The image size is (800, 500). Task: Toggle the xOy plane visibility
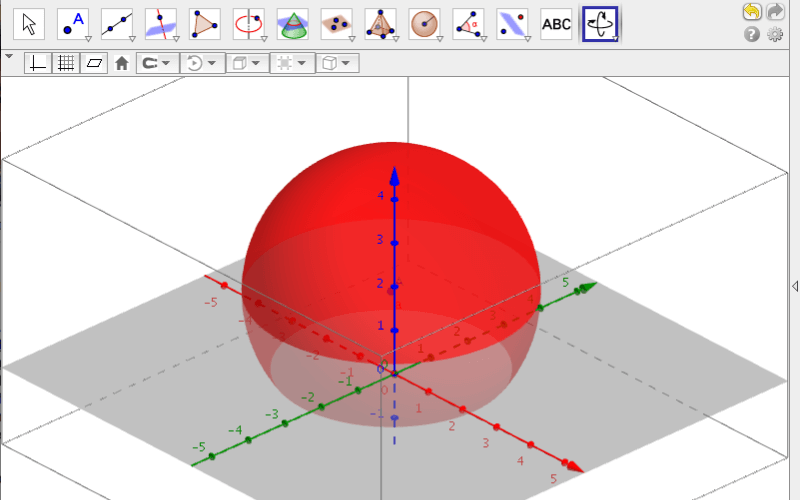[94, 63]
